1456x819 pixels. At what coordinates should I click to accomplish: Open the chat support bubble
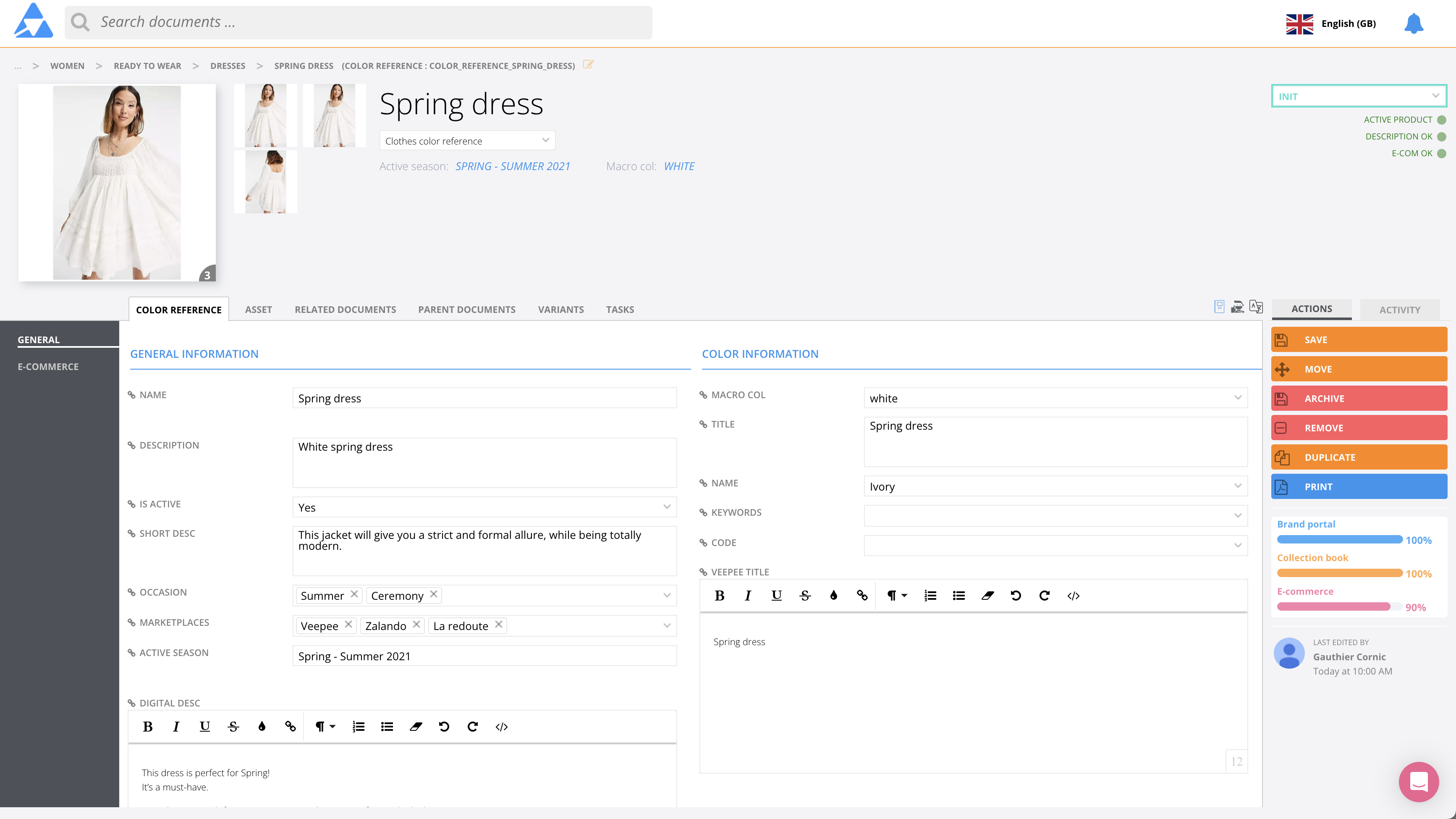click(x=1419, y=782)
